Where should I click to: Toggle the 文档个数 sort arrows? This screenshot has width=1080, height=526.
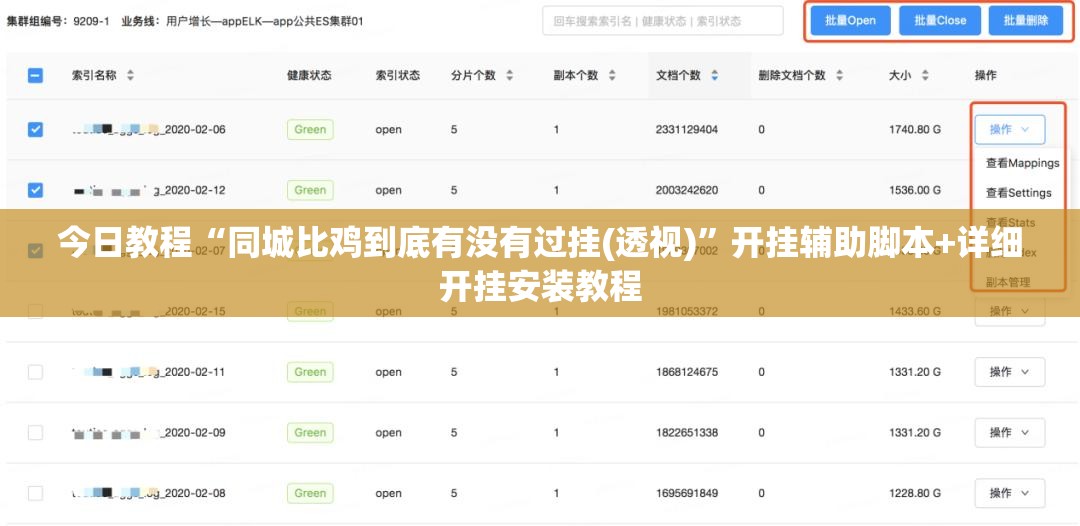pyautogui.click(x=714, y=76)
